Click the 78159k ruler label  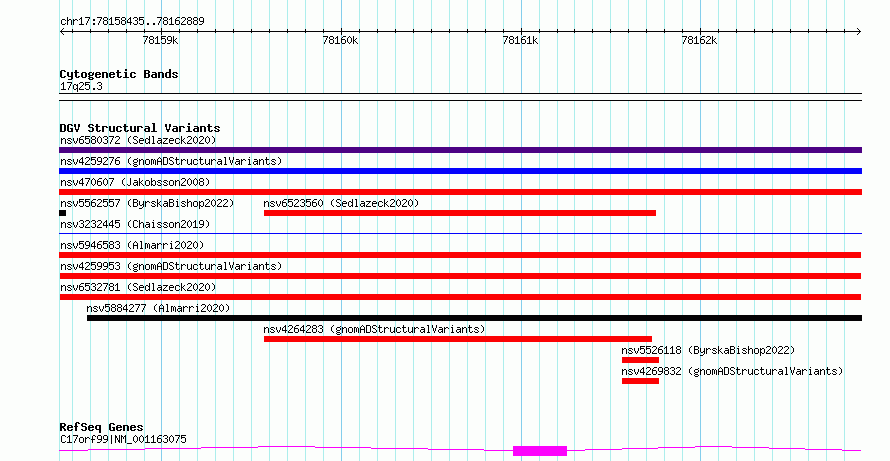pos(160,40)
